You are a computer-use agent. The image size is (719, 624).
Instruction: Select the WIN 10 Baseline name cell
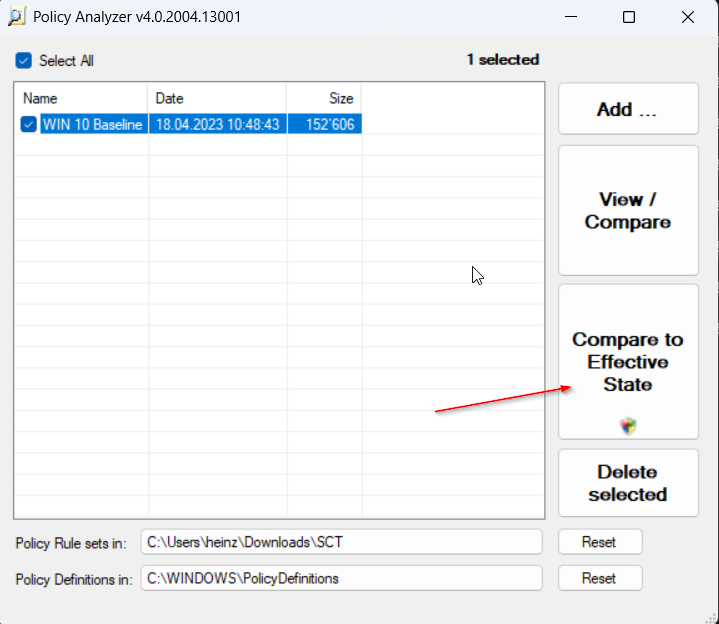click(x=93, y=124)
